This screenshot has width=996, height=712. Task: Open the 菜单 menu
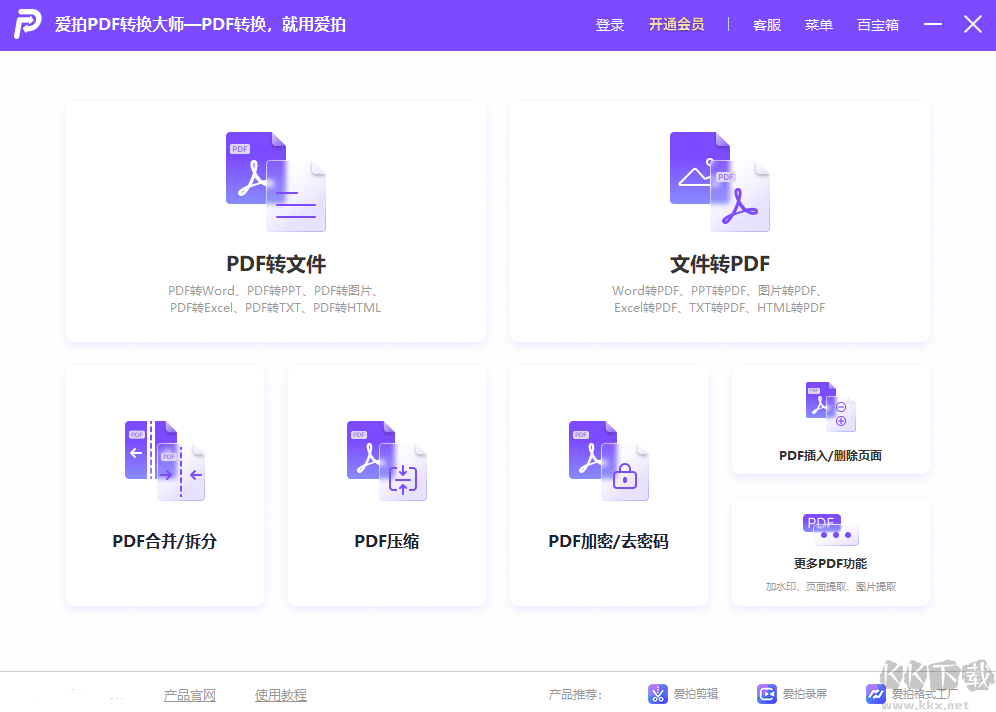coord(818,25)
